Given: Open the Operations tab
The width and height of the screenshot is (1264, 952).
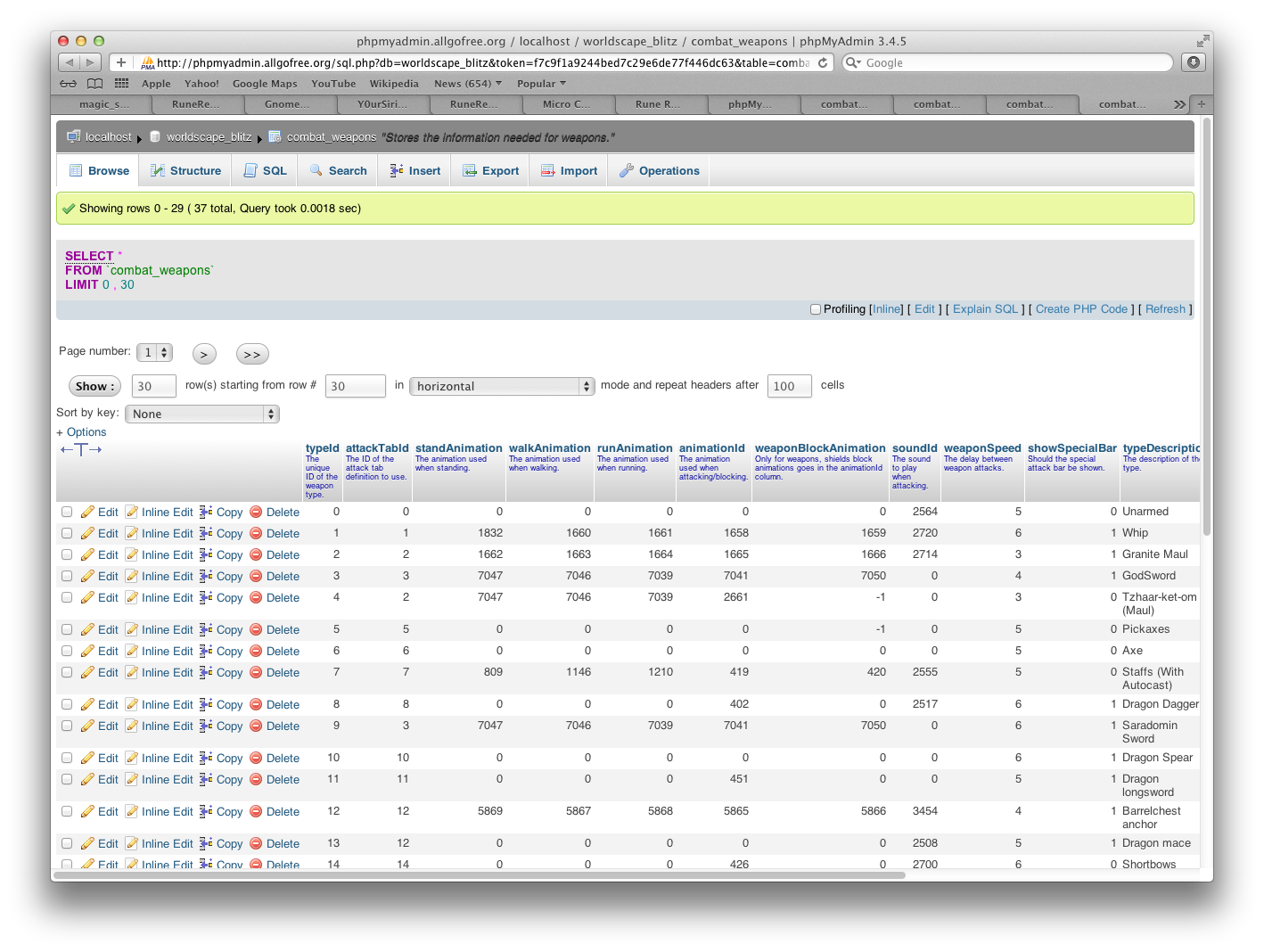Looking at the screenshot, I should (659, 170).
